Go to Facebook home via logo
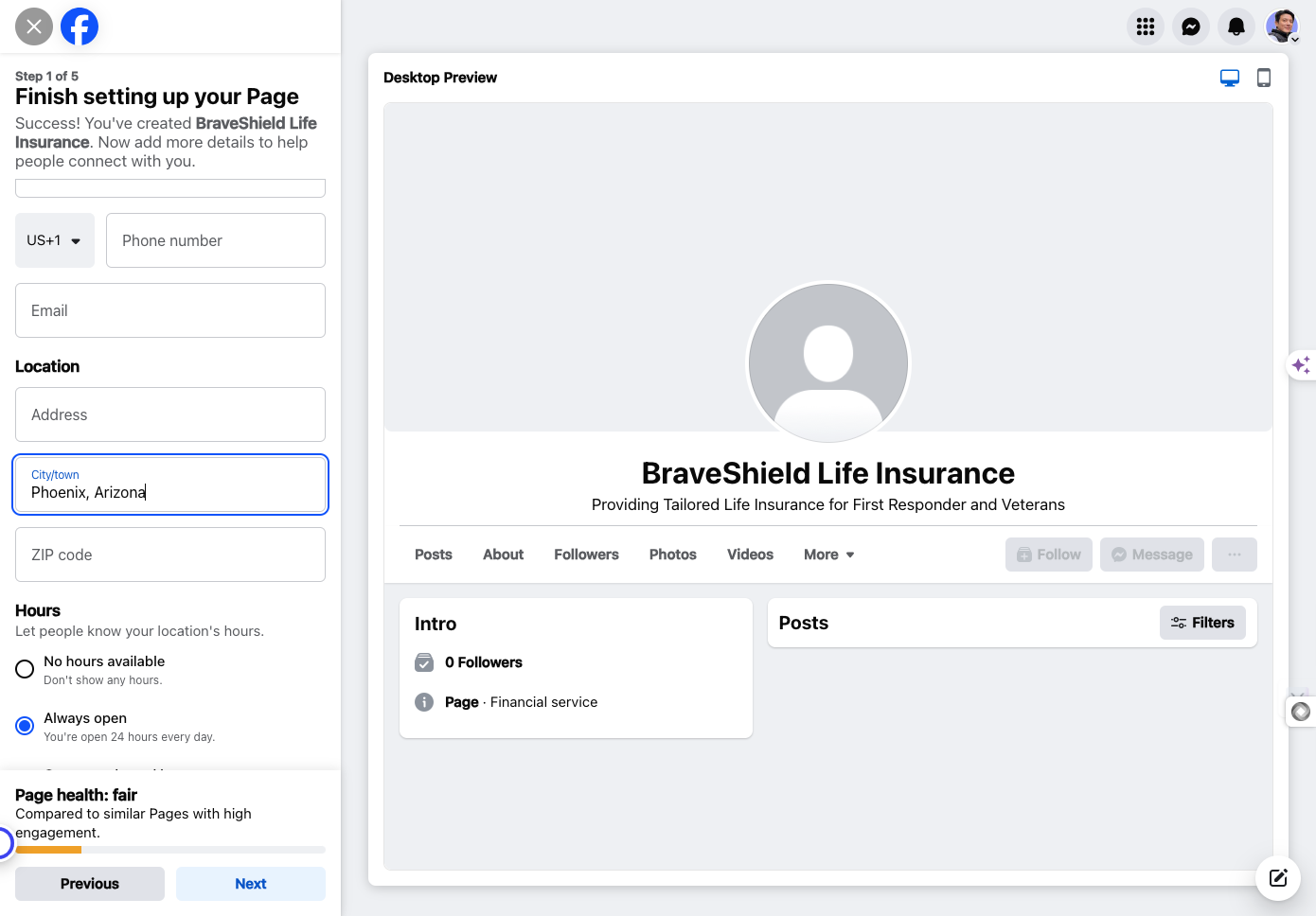This screenshot has height=916, width=1316. click(x=80, y=26)
